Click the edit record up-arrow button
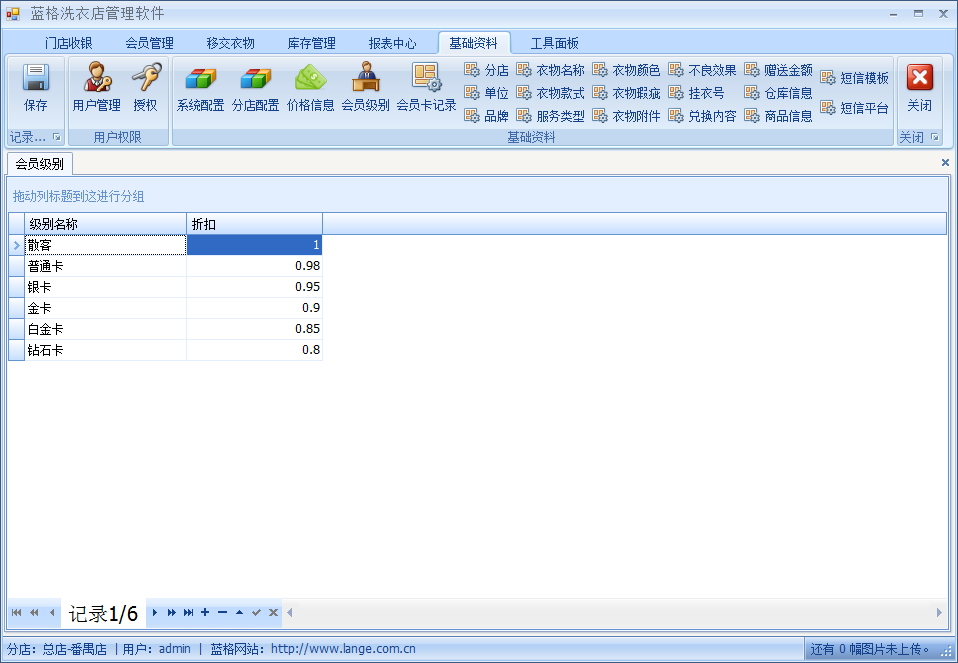Image resolution: width=958 pixels, height=663 pixels. (x=240, y=612)
